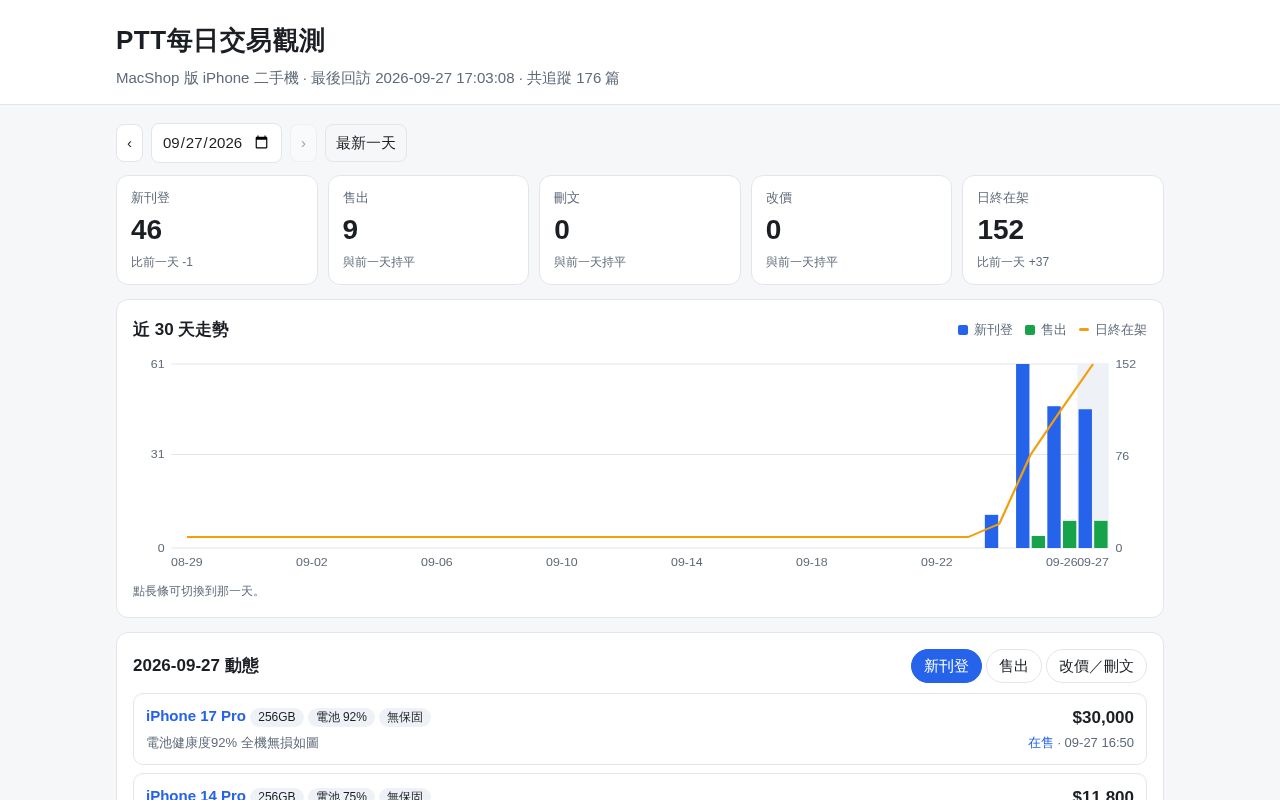The height and width of the screenshot is (800, 1280).
Task: Click the 售出 card showing 9
Action: click(428, 230)
